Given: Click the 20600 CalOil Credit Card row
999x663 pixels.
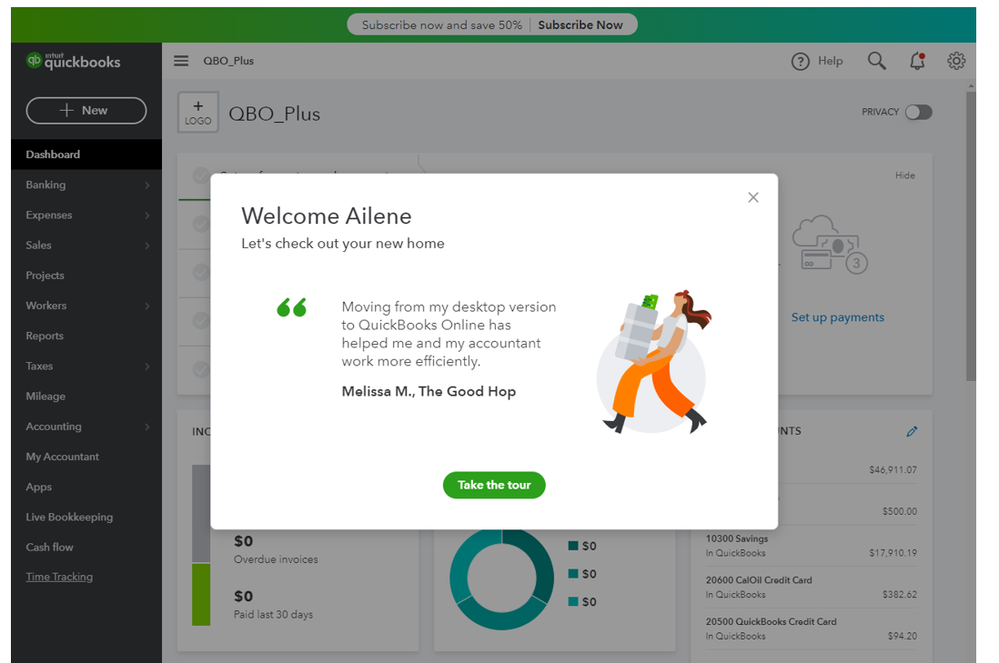Looking at the screenshot, I should [x=811, y=587].
